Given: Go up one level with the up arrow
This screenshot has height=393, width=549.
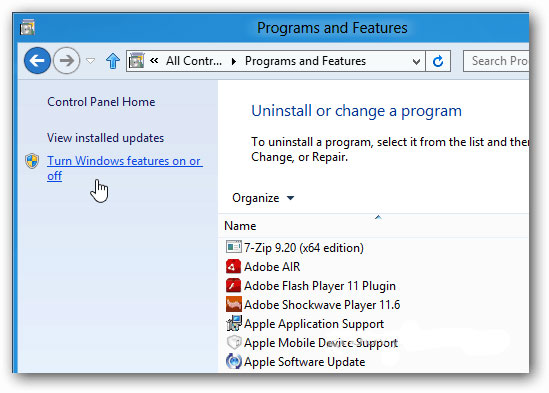Looking at the screenshot, I should tap(113, 61).
